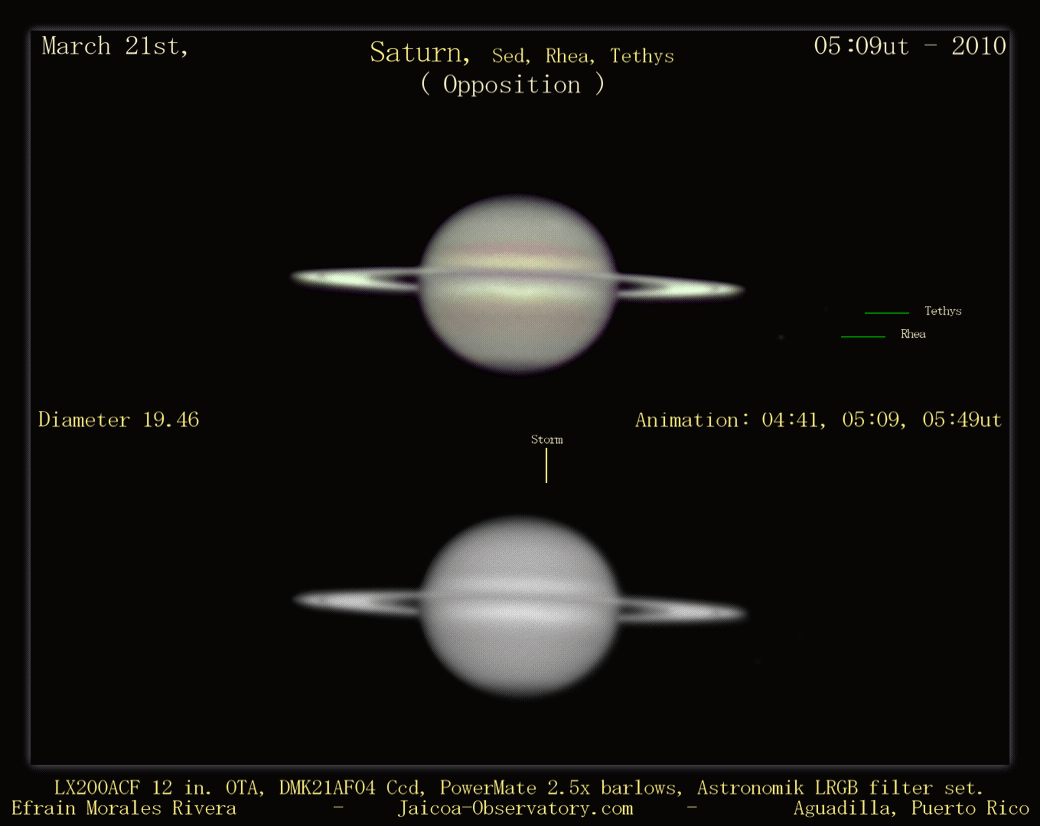Click the green marker line beside Tethys
This screenshot has width=1040, height=826.
tap(886, 312)
